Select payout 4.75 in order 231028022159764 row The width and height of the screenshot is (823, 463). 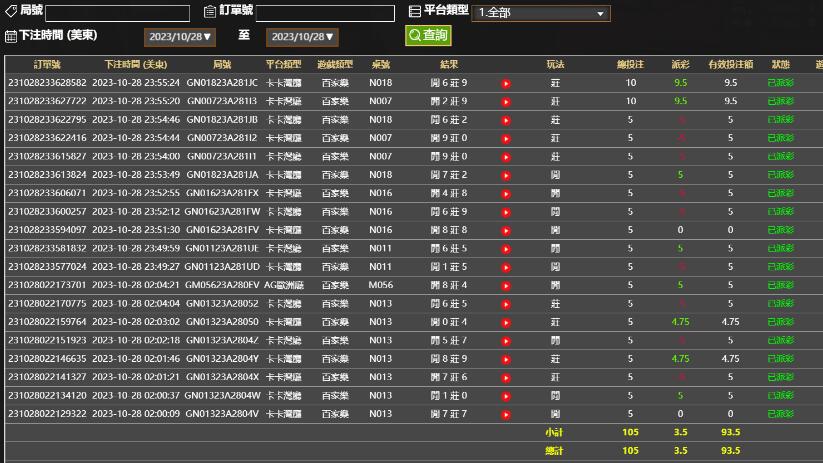coord(680,322)
